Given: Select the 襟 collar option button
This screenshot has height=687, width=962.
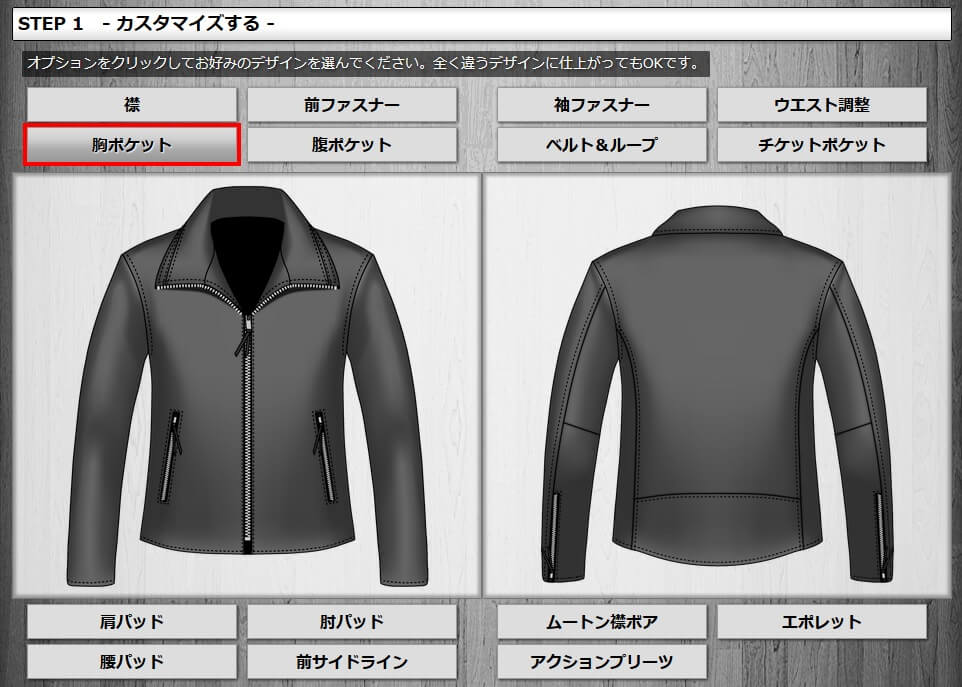Looking at the screenshot, I should [132, 105].
